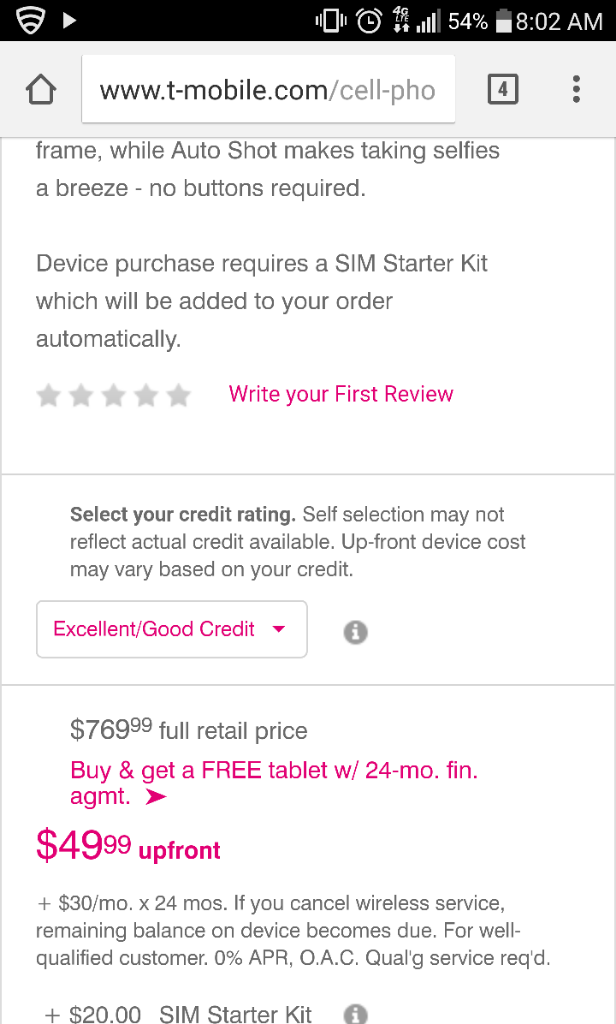Image resolution: width=616 pixels, height=1024 pixels.
Task: Open the Buy & get a FREE tablet offer
Action: click(x=274, y=782)
